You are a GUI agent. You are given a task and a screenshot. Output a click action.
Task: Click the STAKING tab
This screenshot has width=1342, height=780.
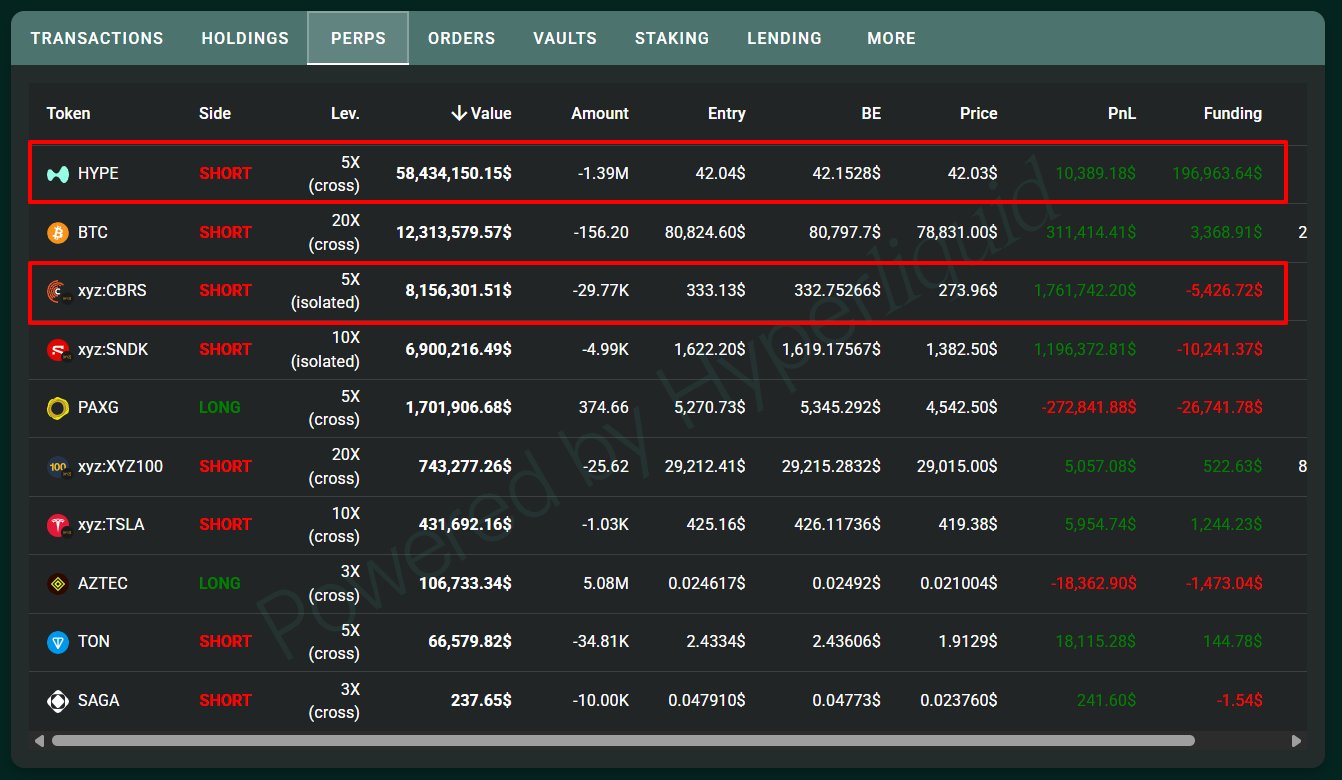(x=672, y=38)
